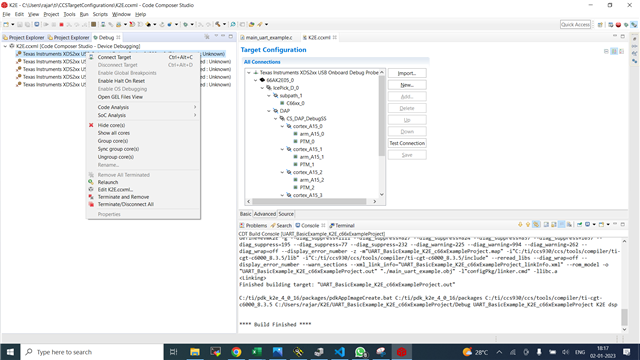This screenshot has height=360, width=640.
Task: Switch to the CCS Debug perspective icon
Action: (x=634, y=25)
